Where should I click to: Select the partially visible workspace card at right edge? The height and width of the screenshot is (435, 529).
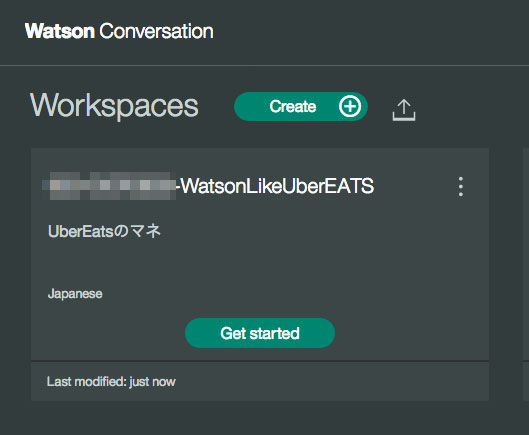pos(526,274)
